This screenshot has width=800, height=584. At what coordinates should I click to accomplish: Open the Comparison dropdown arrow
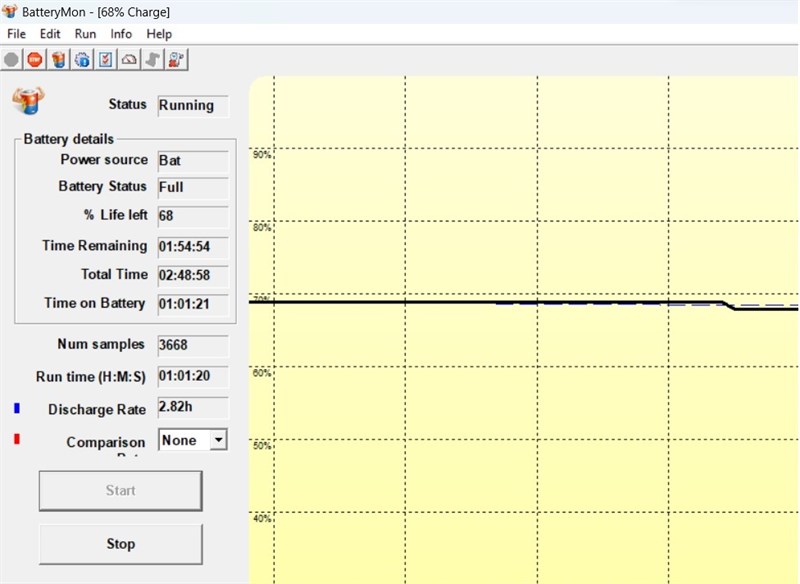tap(218, 440)
